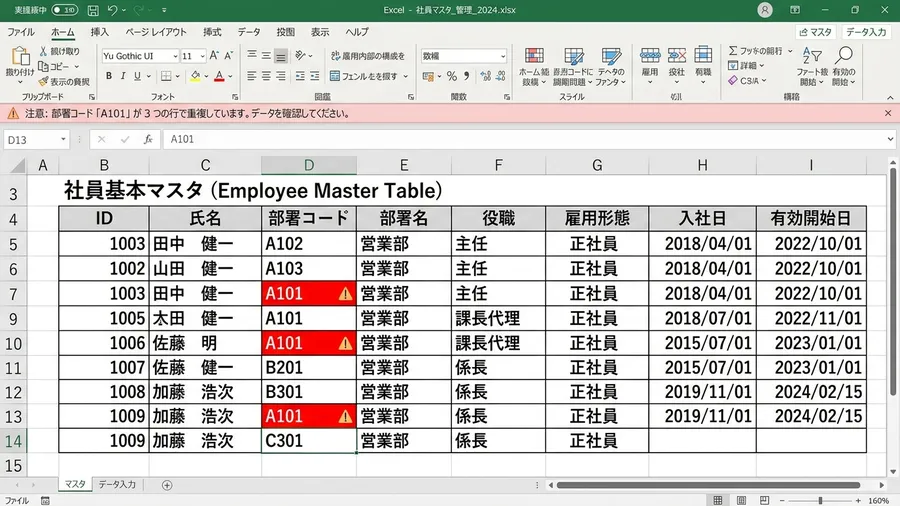Open Format as Table icon menu

click(573, 56)
